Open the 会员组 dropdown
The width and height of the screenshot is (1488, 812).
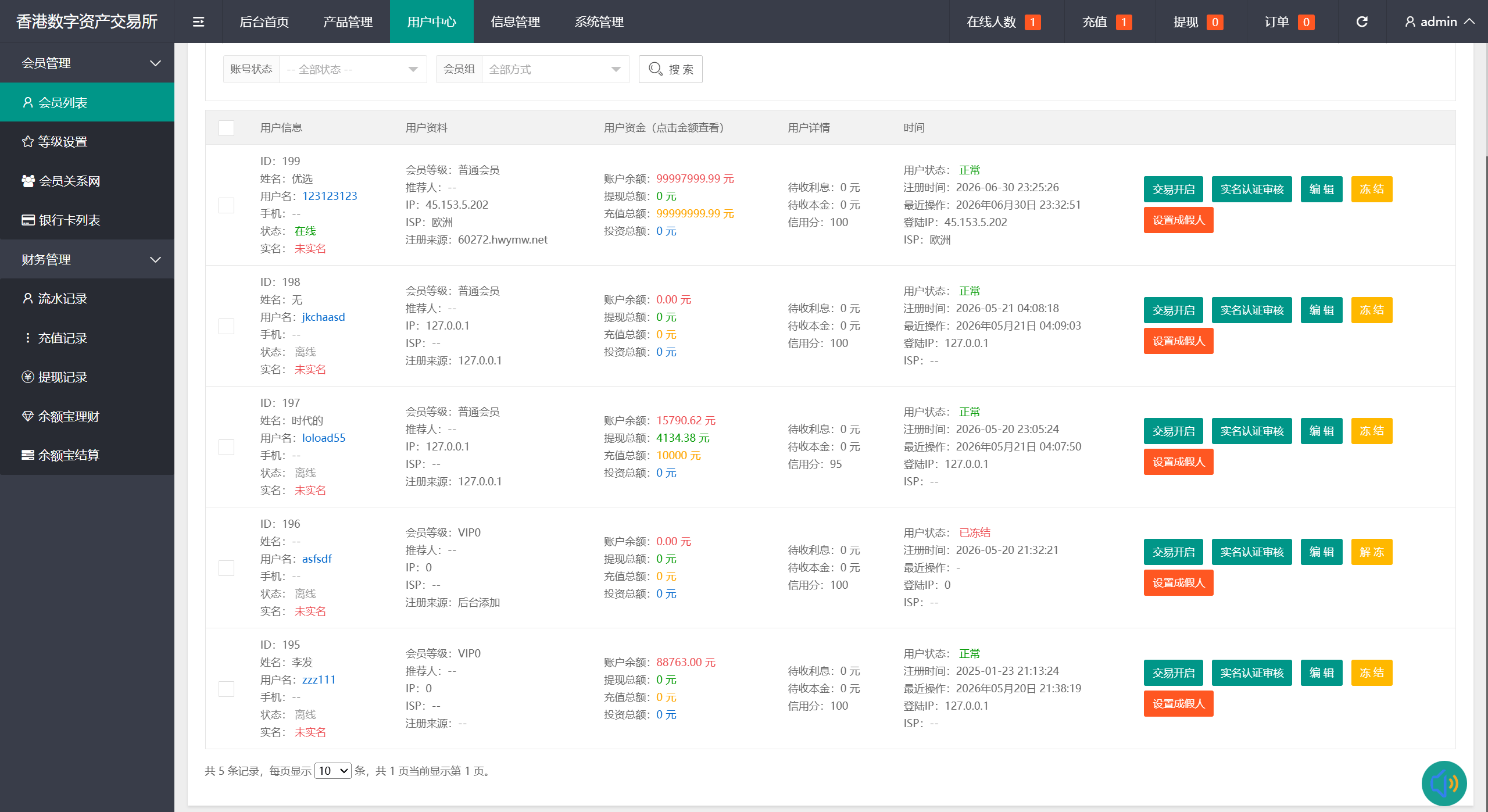(x=555, y=69)
